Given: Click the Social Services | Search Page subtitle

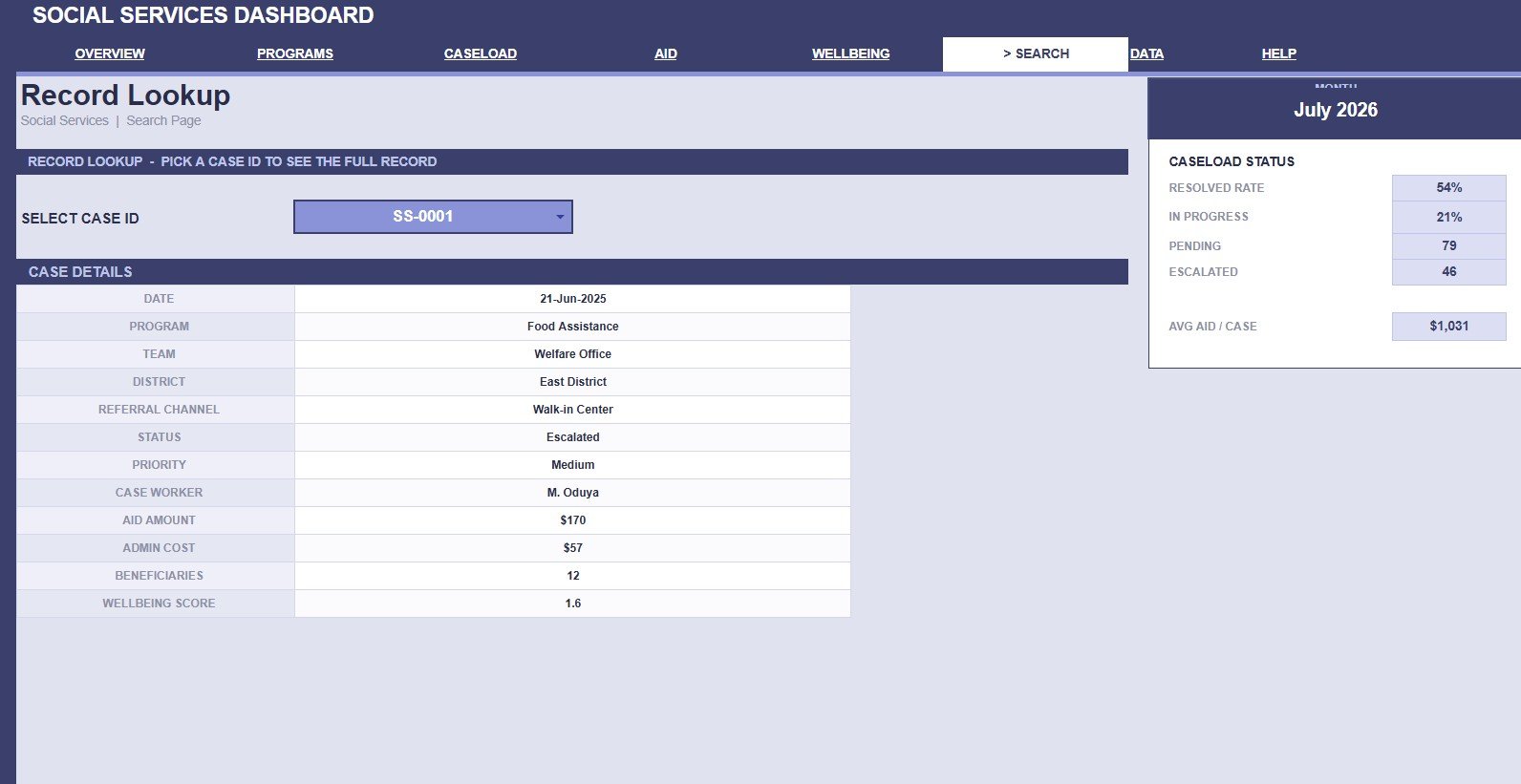Looking at the screenshot, I should (x=111, y=120).
